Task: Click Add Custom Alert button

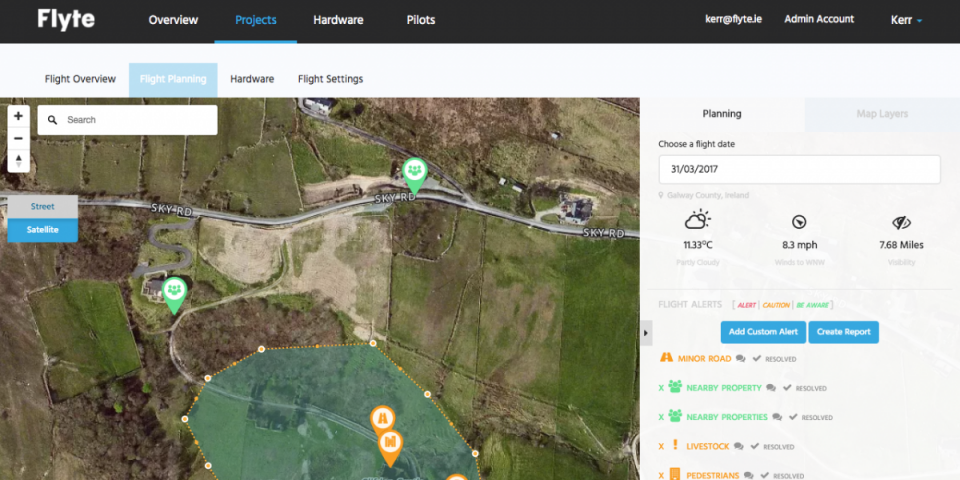Action: coord(763,332)
